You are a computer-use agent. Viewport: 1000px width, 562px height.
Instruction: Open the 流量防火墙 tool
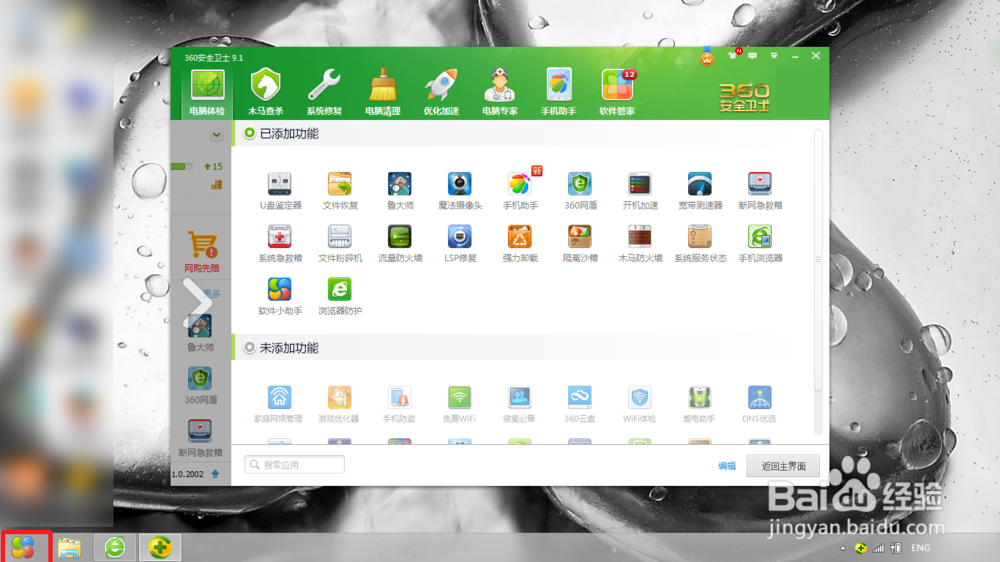400,244
